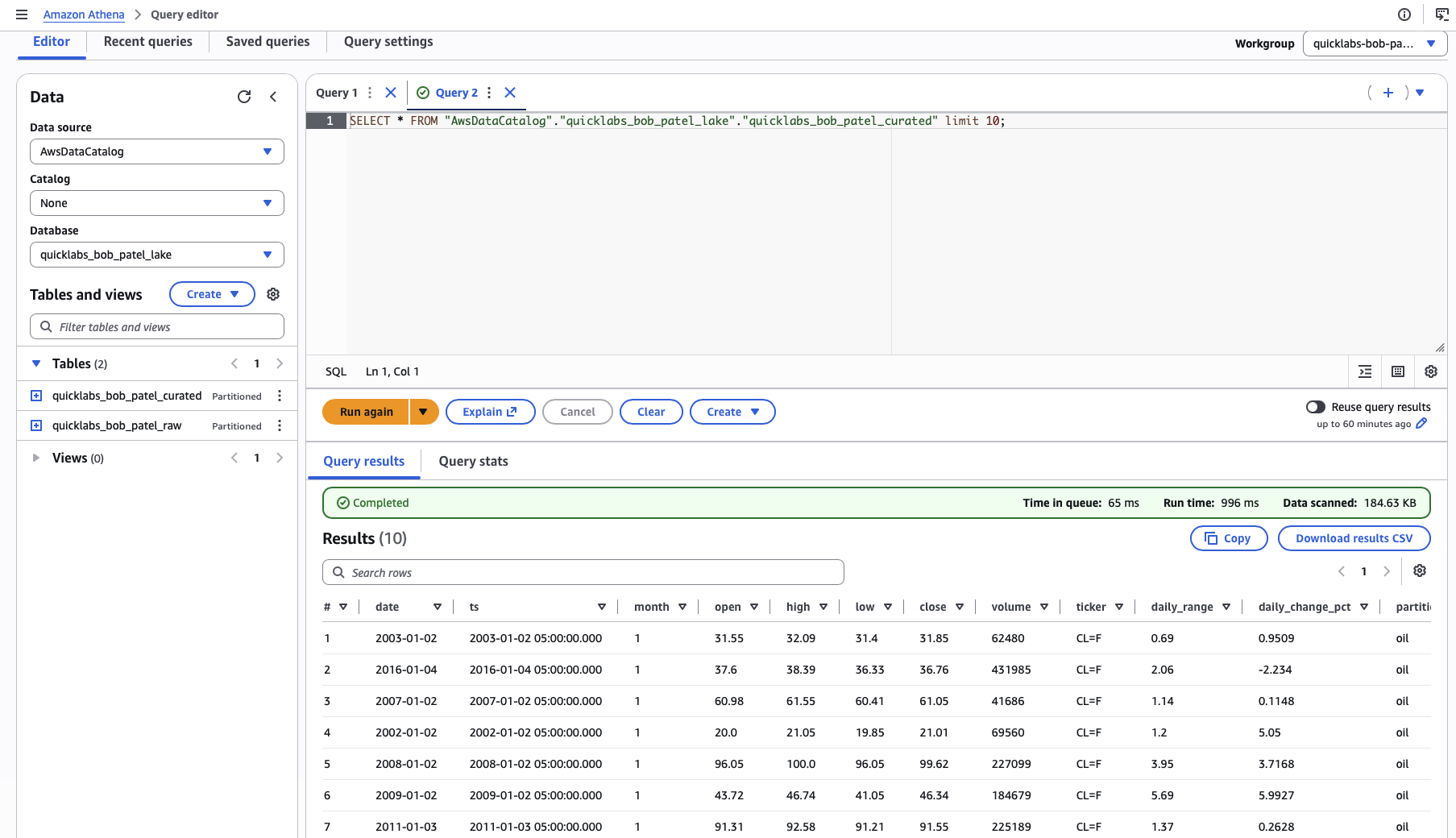Open Amazon Athena breadcrumb link
The image size is (1456, 838).
pos(84,15)
